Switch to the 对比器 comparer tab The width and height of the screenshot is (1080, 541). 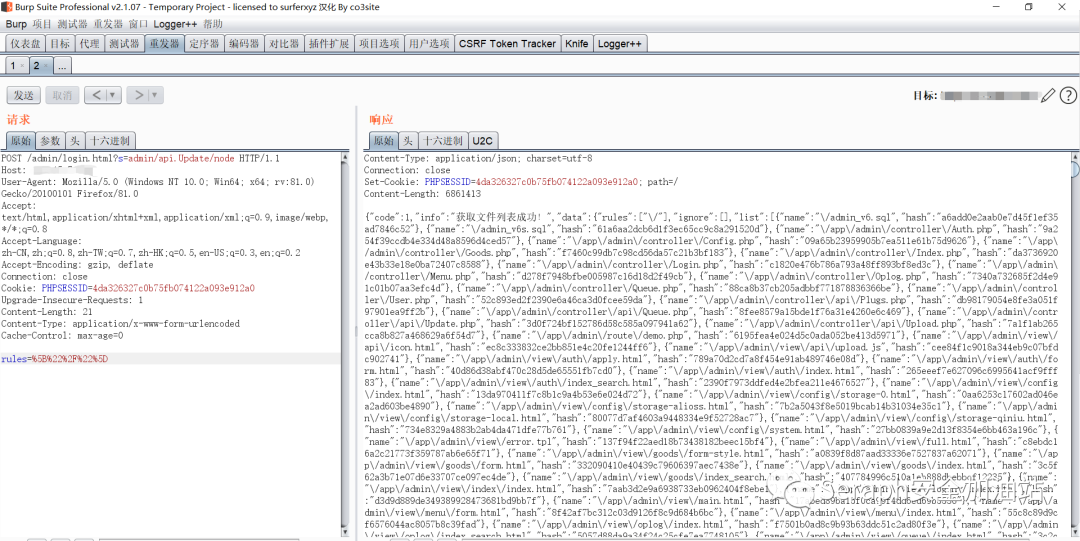(x=284, y=43)
